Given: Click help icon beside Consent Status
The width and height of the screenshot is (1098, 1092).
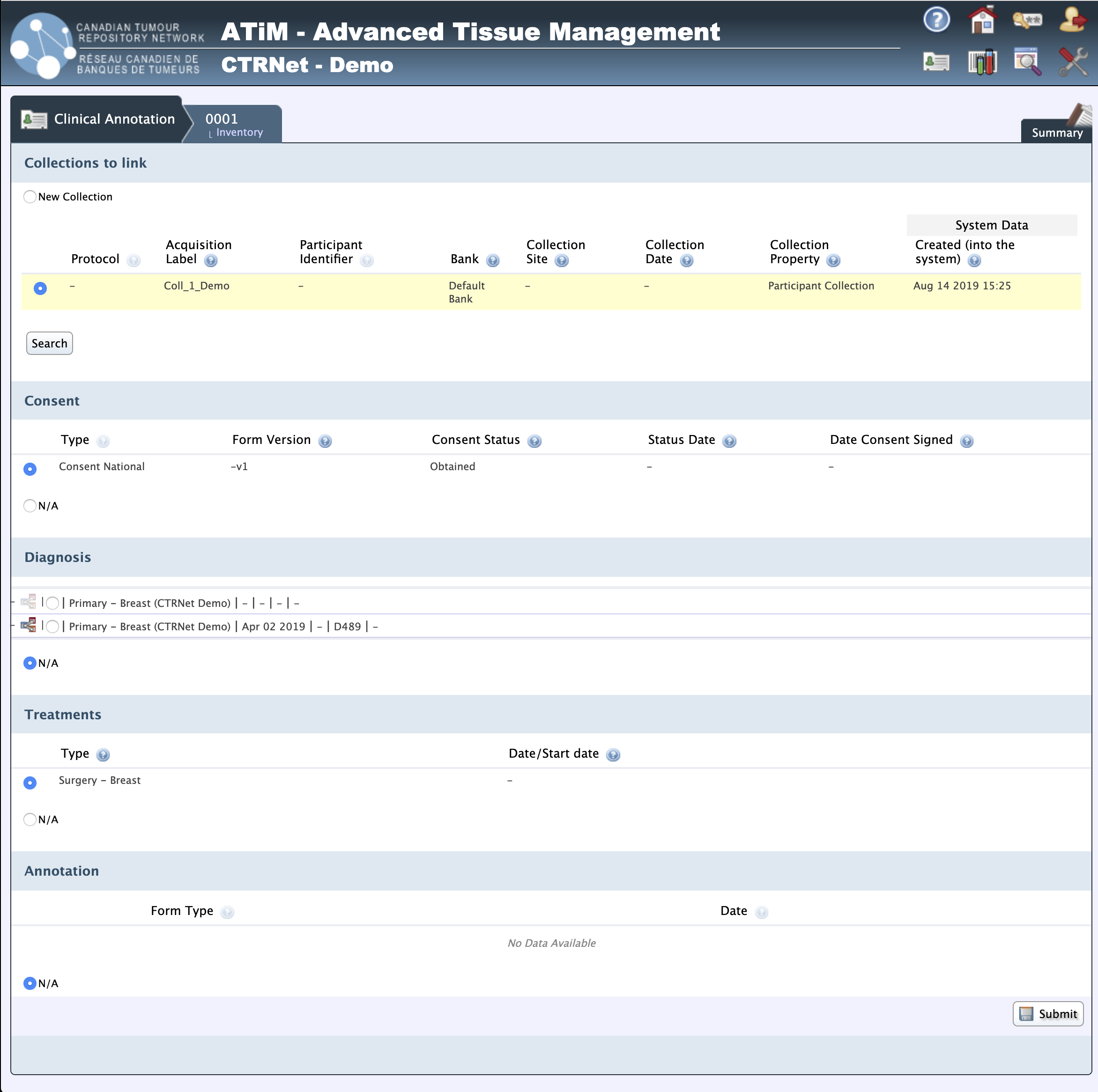Looking at the screenshot, I should (x=534, y=441).
